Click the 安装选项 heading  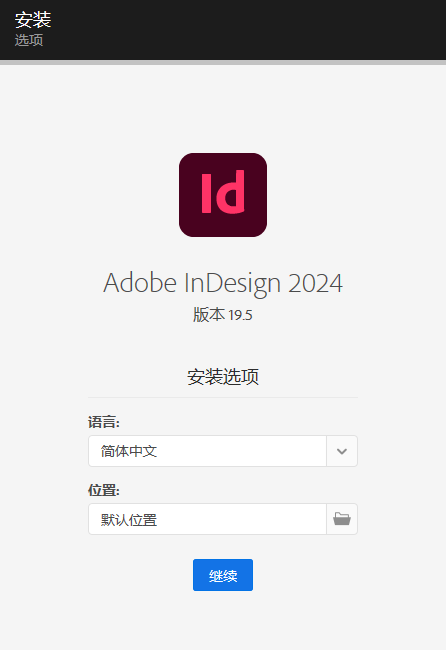coord(223,376)
